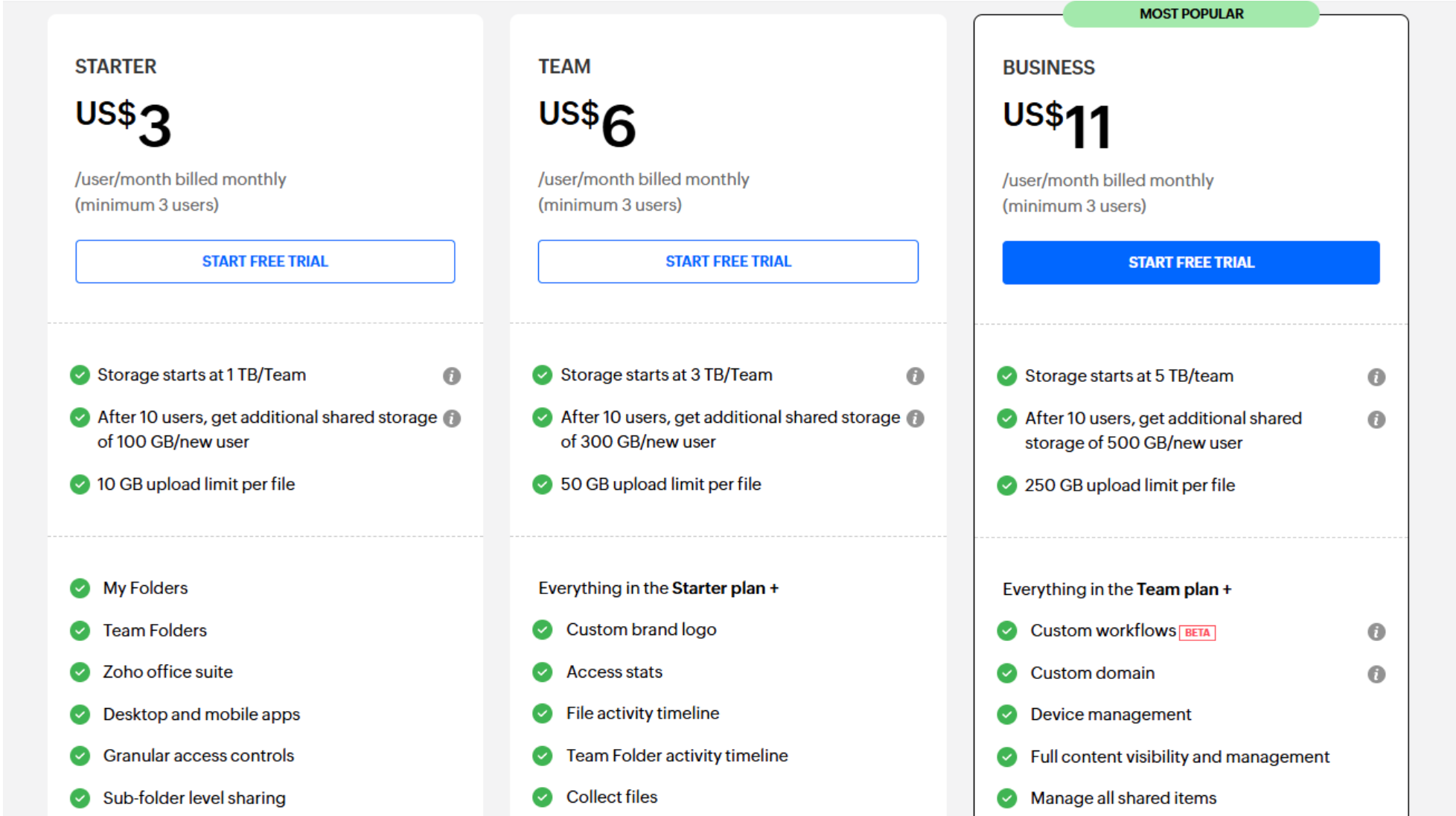The image size is (1456, 816).
Task: Click the info icon next to Custom domain
Action: [1376, 675]
